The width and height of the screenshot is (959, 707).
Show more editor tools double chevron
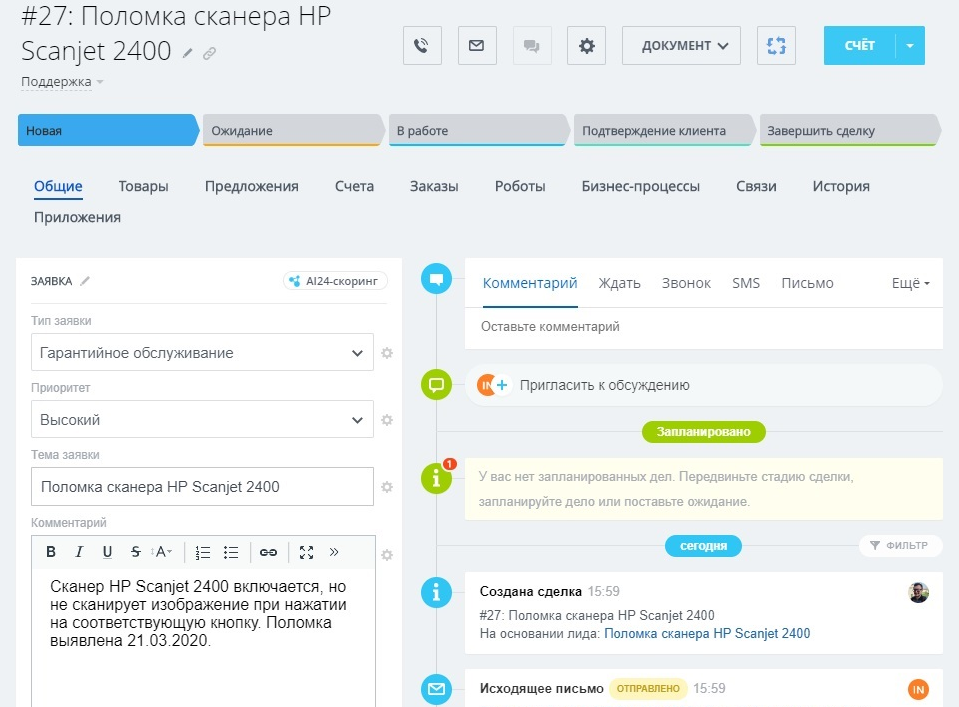(x=334, y=552)
